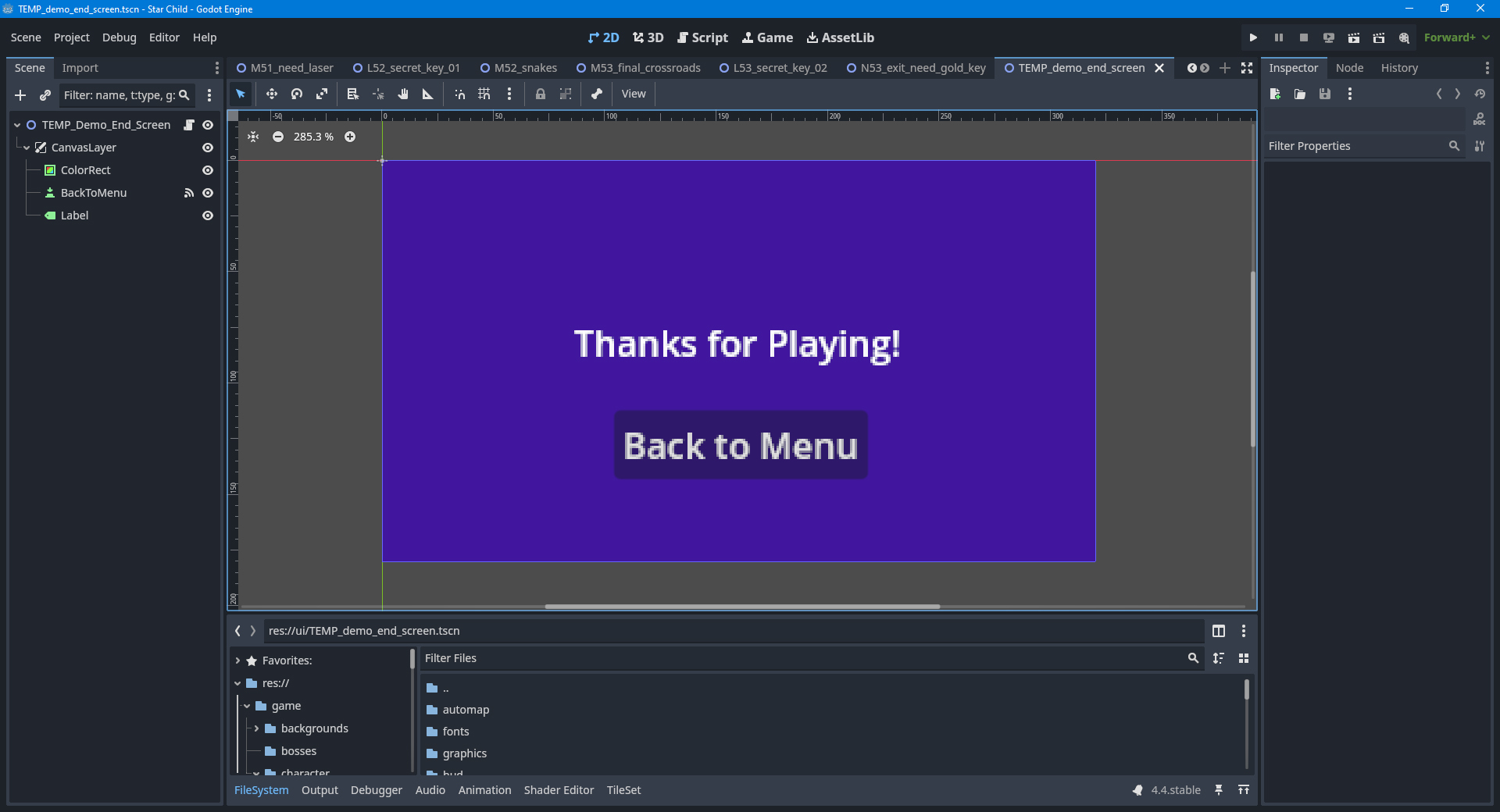
Task: Pause the running project
Action: point(1278,37)
